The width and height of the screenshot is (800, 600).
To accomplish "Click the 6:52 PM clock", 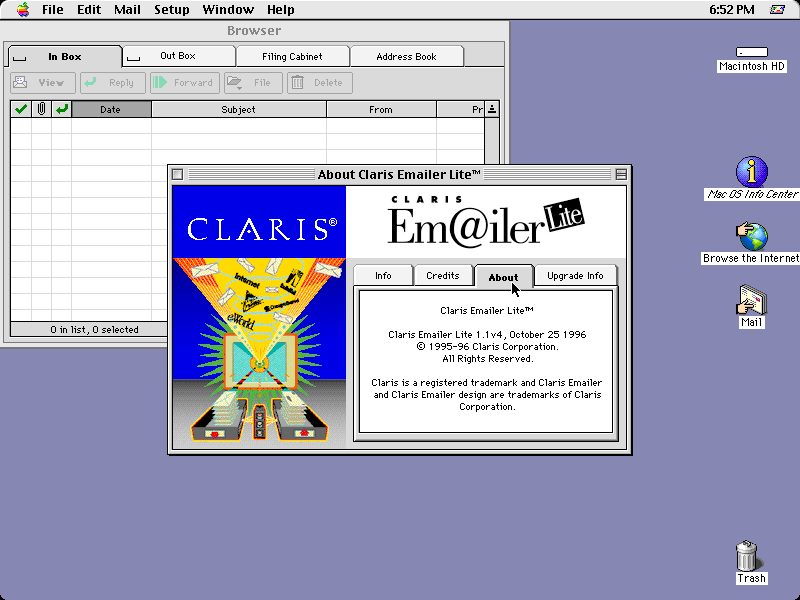I will pyautogui.click(x=732, y=10).
